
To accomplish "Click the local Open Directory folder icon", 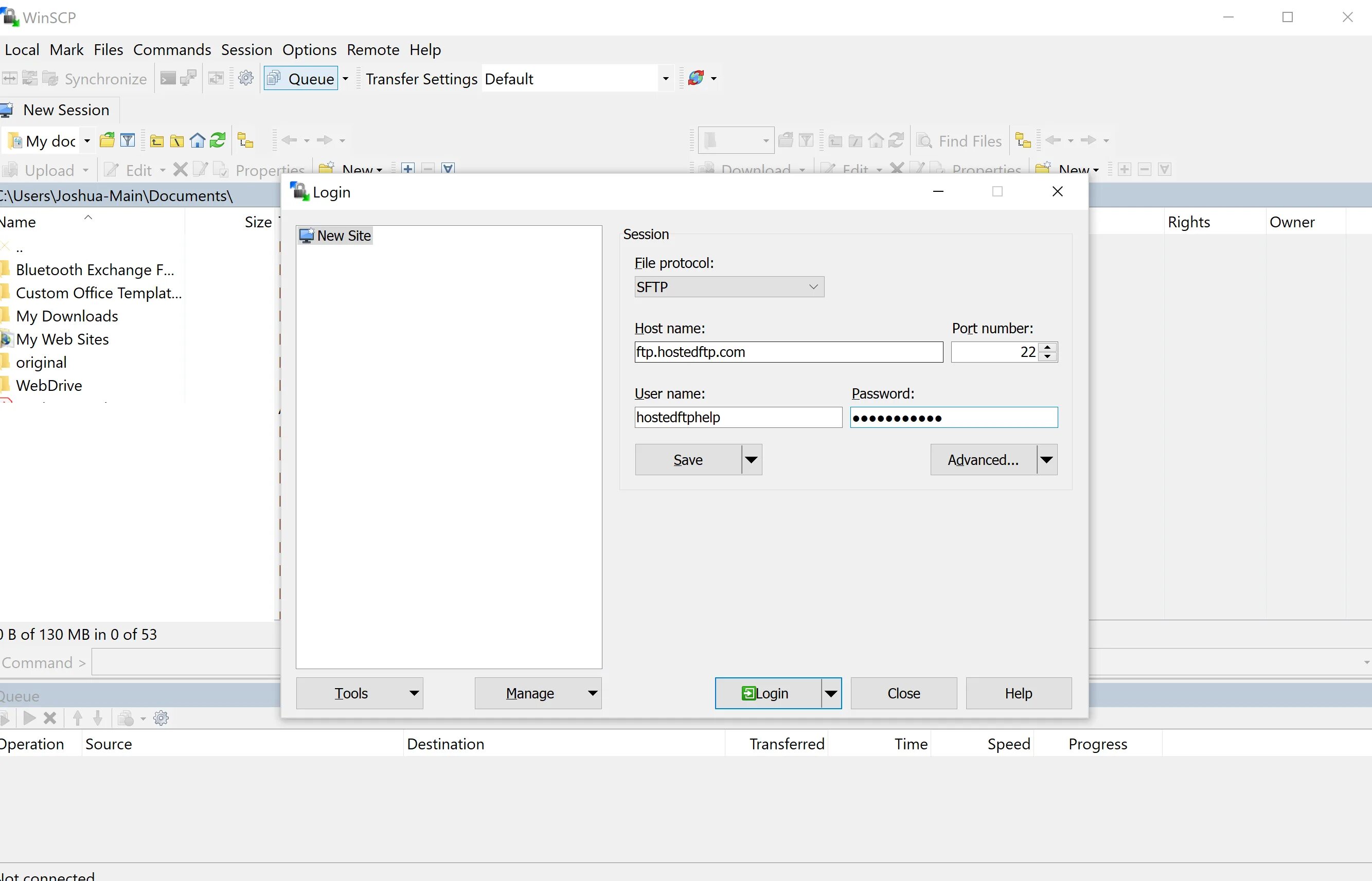I will pos(107,141).
